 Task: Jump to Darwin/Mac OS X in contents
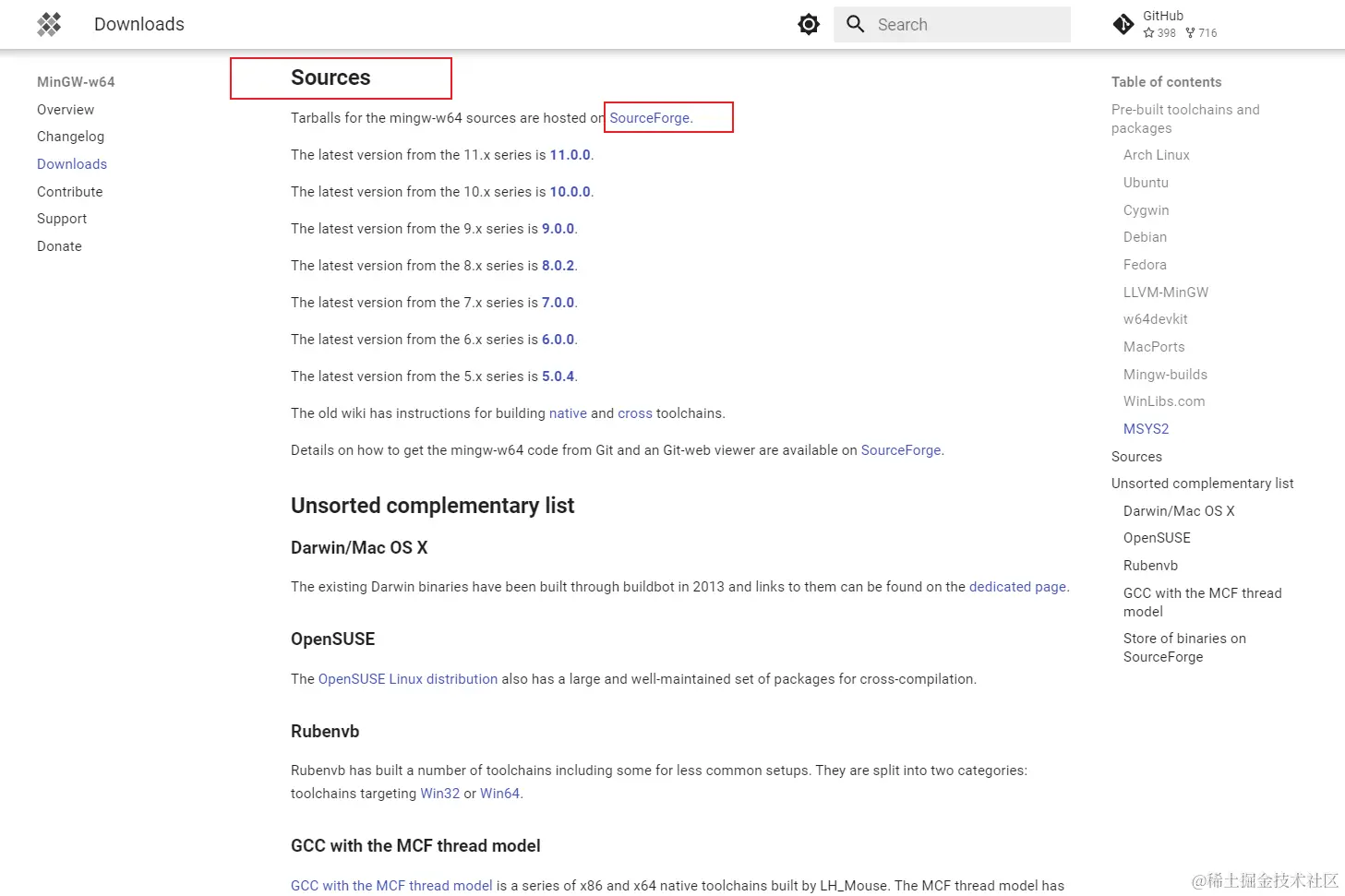click(1179, 511)
